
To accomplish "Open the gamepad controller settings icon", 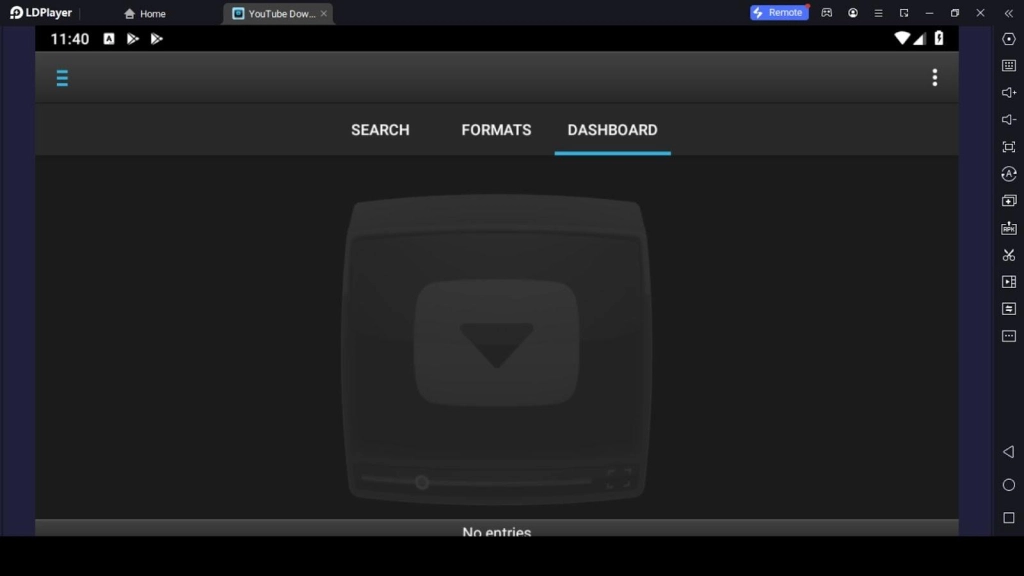I will 827,12.
